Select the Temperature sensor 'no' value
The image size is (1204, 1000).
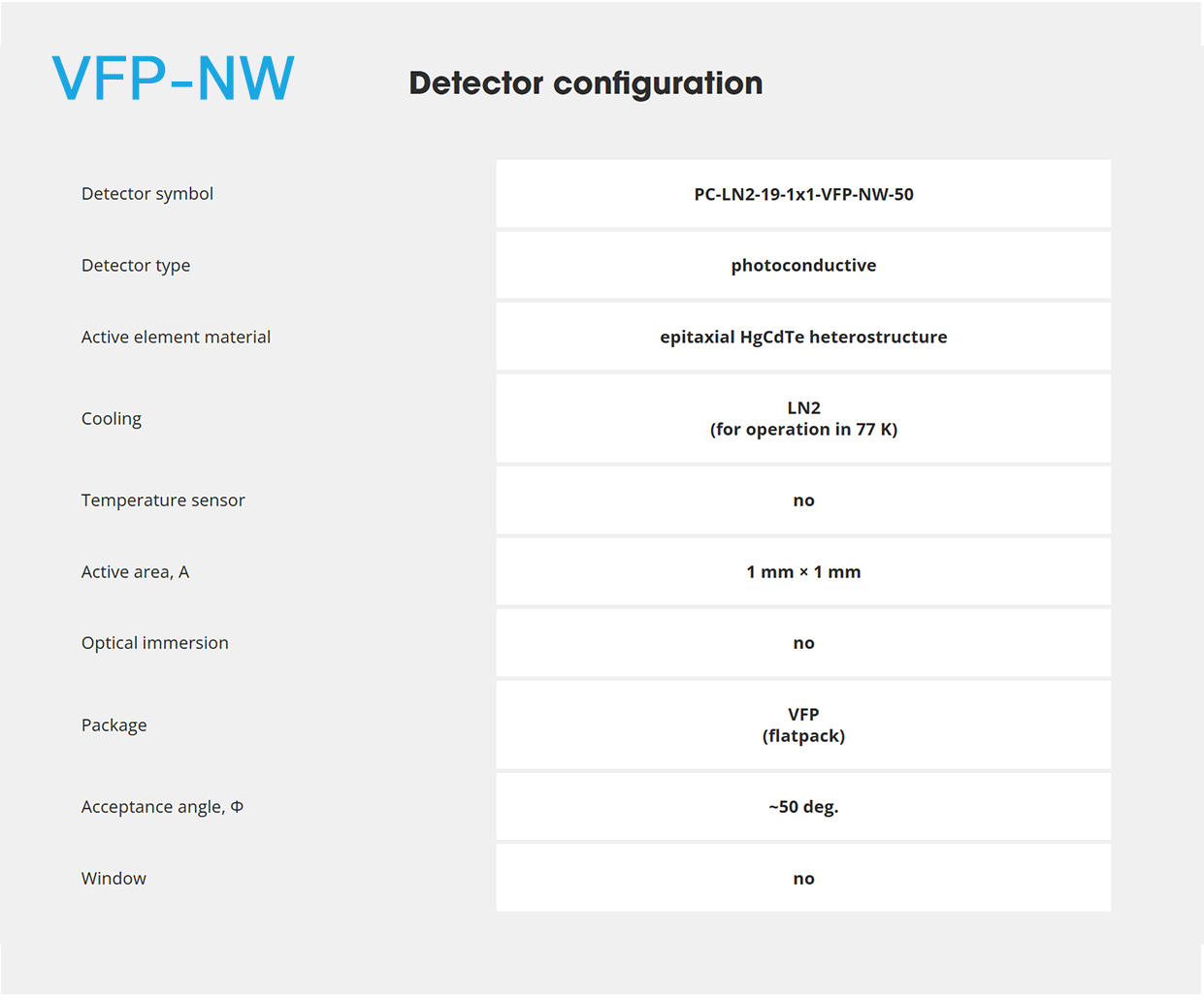coord(803,500)
